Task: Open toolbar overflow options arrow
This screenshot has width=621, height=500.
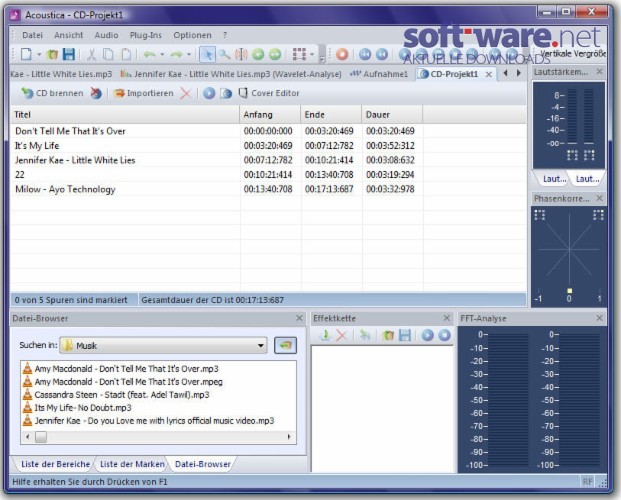Action: click(322, 60)
